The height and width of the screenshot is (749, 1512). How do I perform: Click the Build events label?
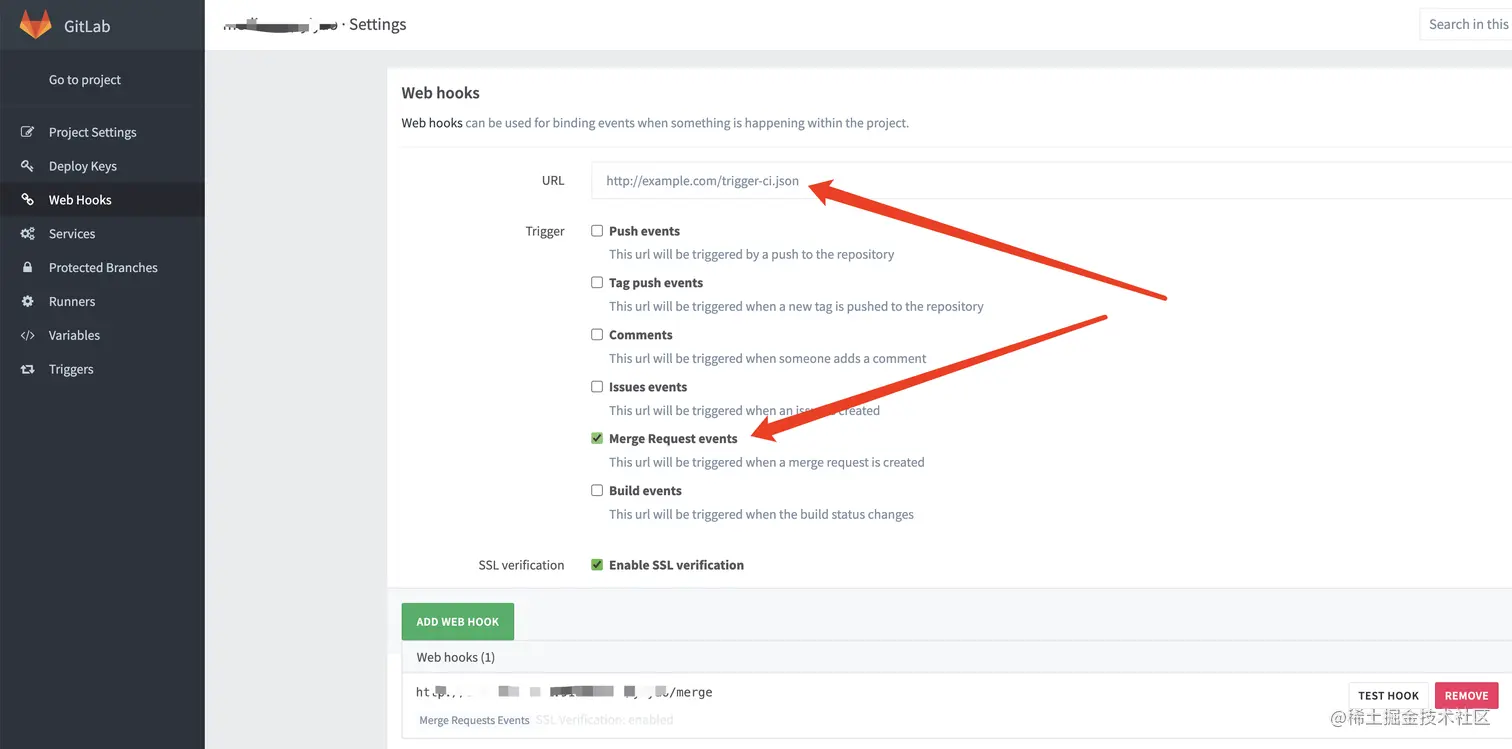tap(645, 491)
